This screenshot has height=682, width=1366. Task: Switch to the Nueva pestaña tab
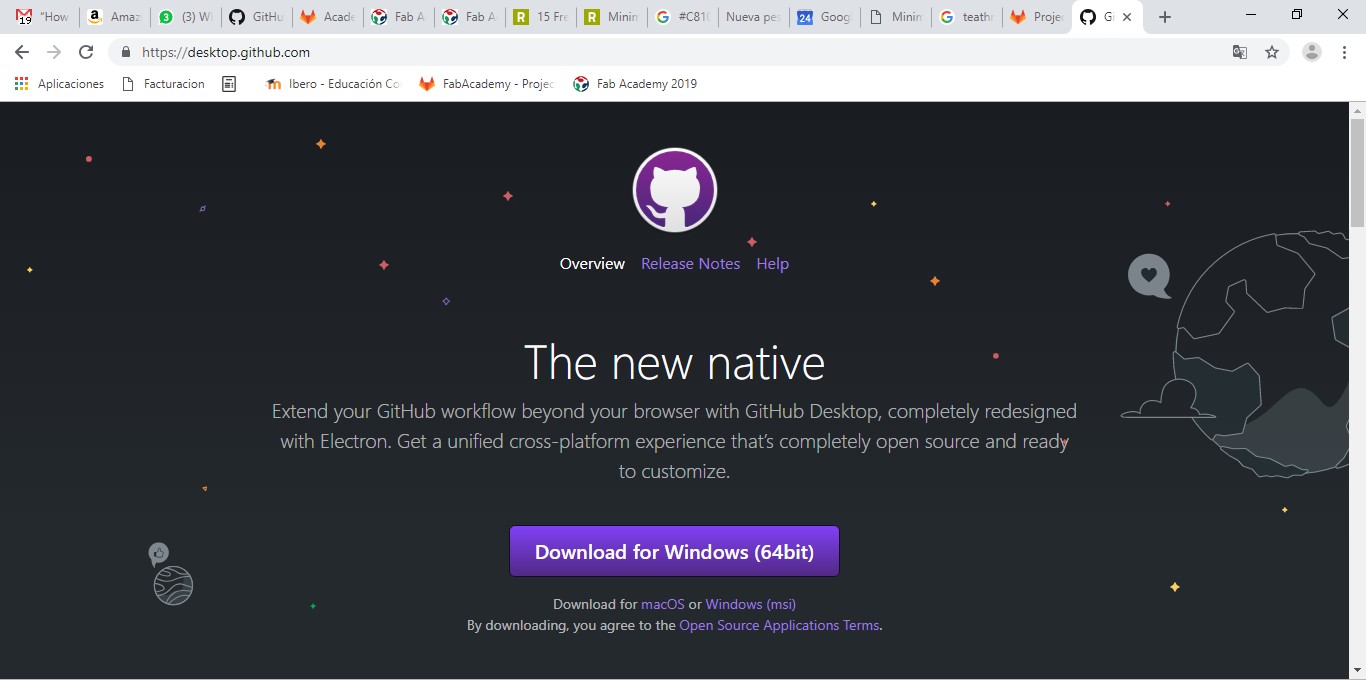click(752, 17)
